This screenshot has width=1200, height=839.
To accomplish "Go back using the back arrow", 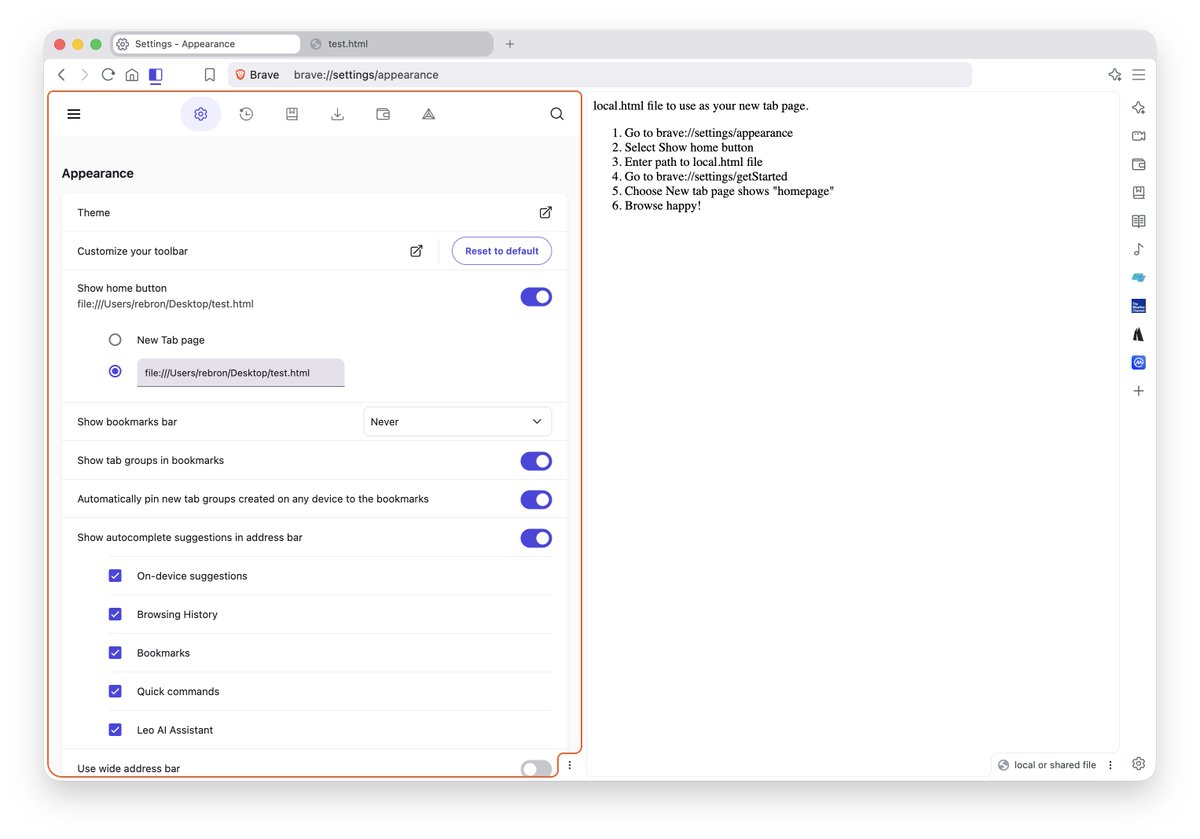I will (x=61, y=75).
